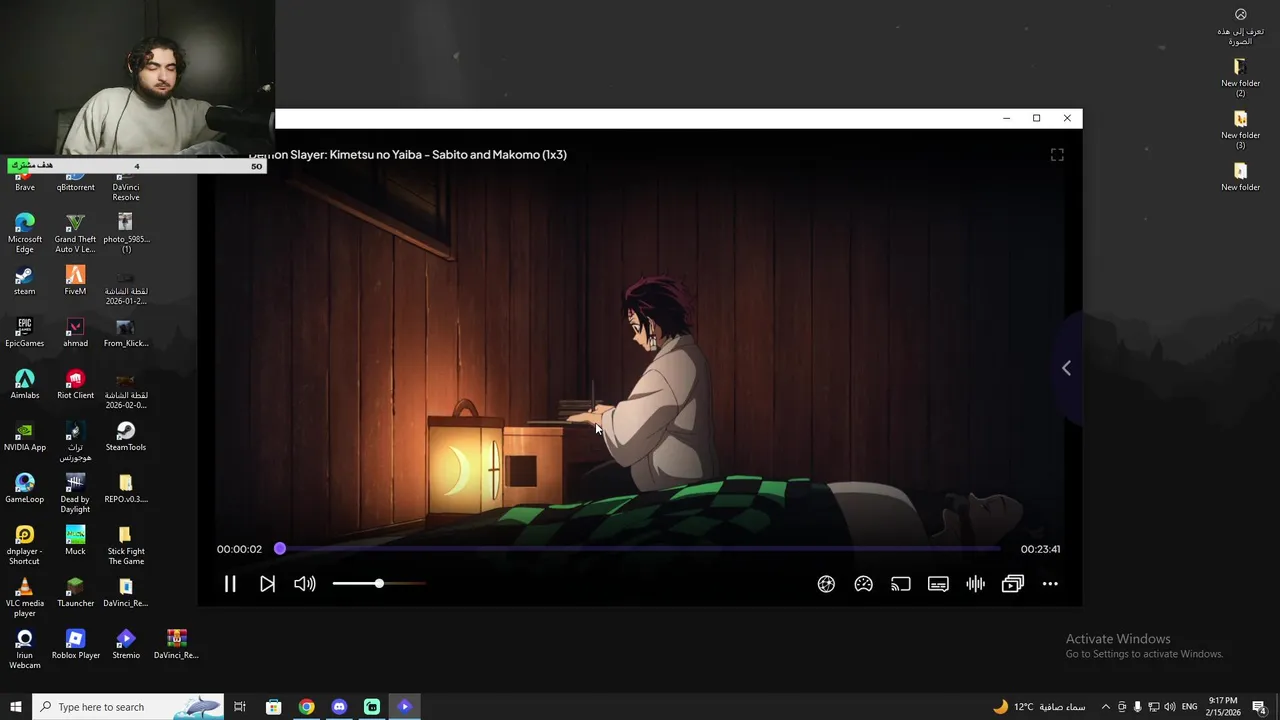This screenshot has width=1280, height=720.
Task: Click the Windows Start button
Action: point(15,707)
